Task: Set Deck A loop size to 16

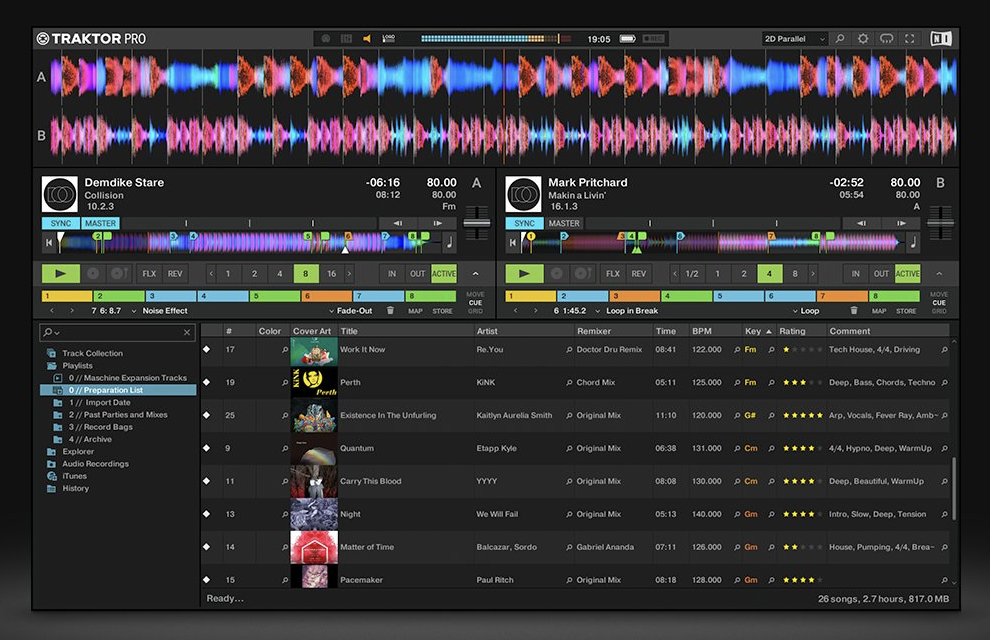Action: [331, 273]
